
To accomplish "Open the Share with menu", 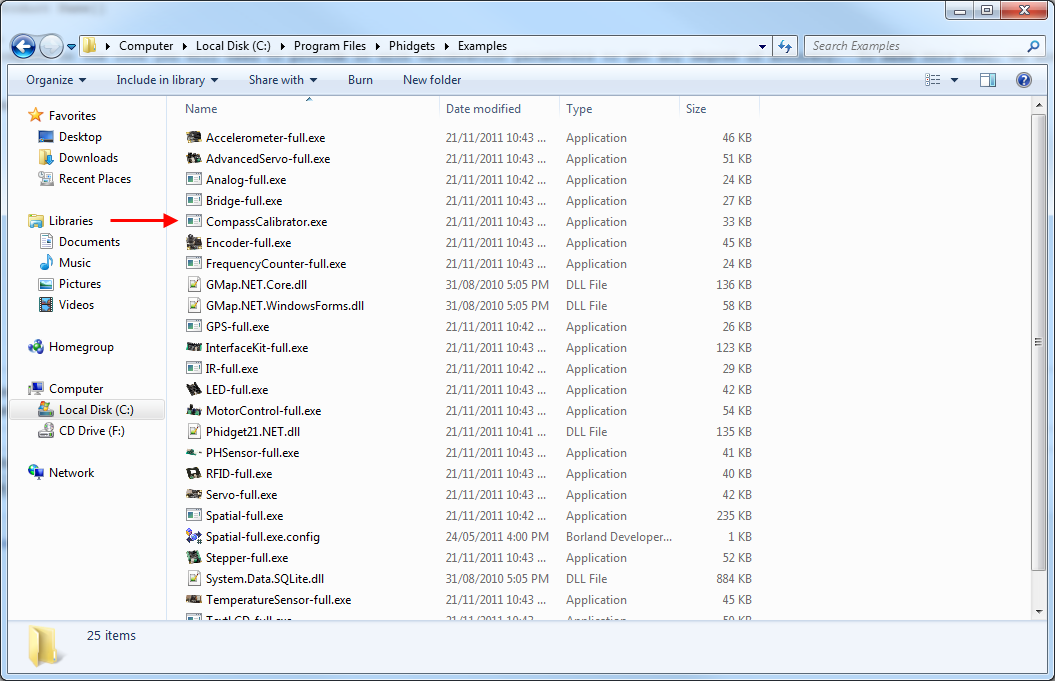I will pyautogui.click(x=283, y=80).
